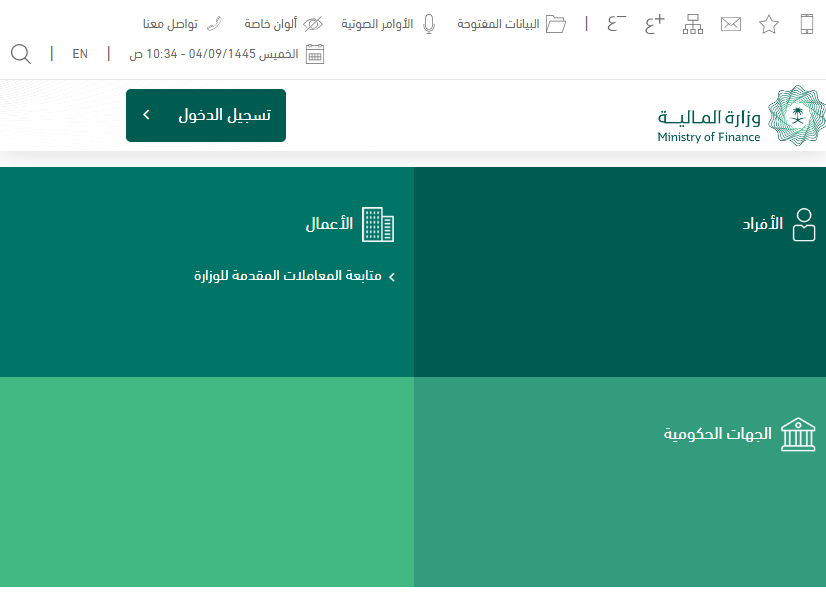This screenshot has width=826, height=616.
Task: Open the search magnifier icon
Action: (x=21, y=54)
